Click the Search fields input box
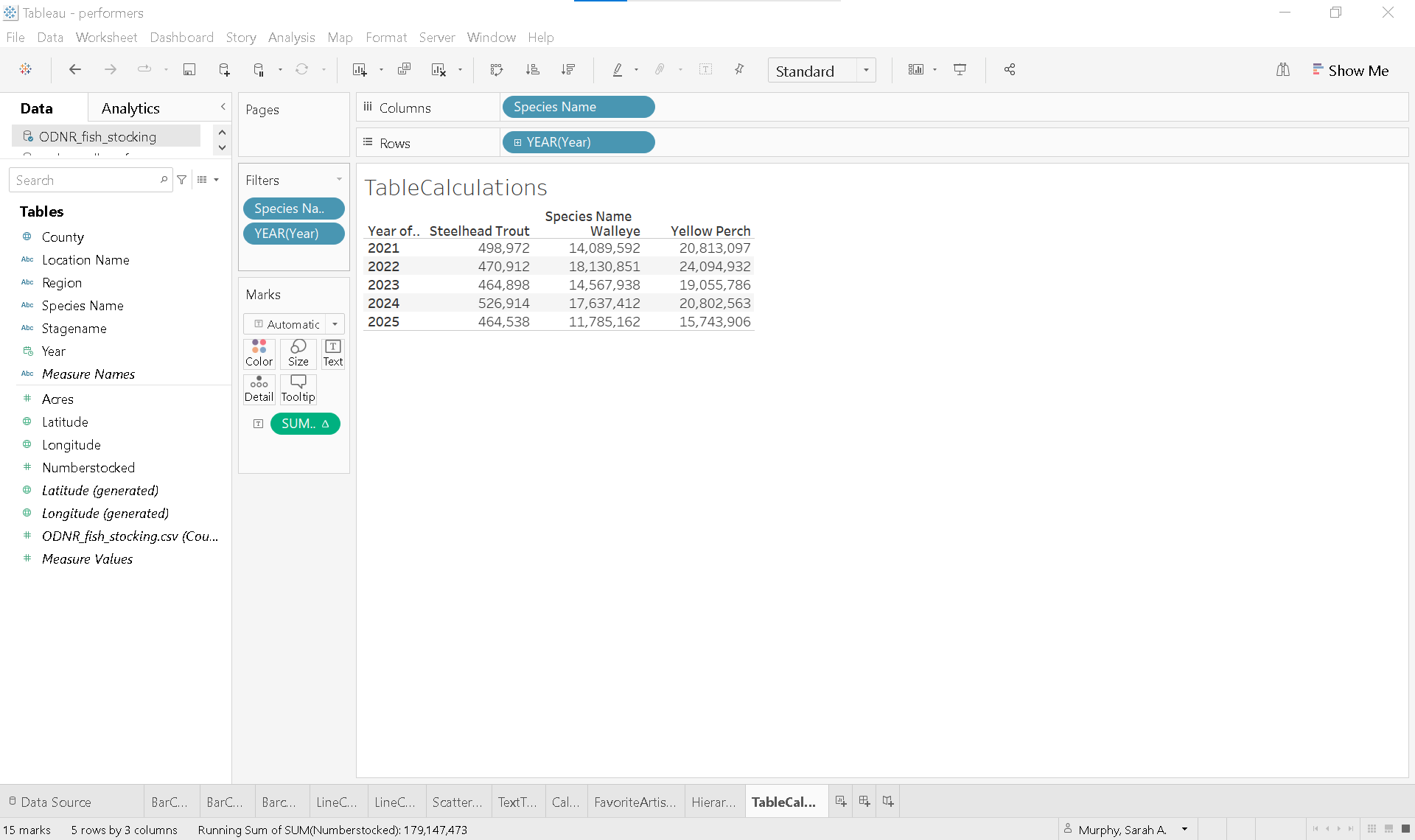Screen dimensions: 1415x840 (85, 181)
